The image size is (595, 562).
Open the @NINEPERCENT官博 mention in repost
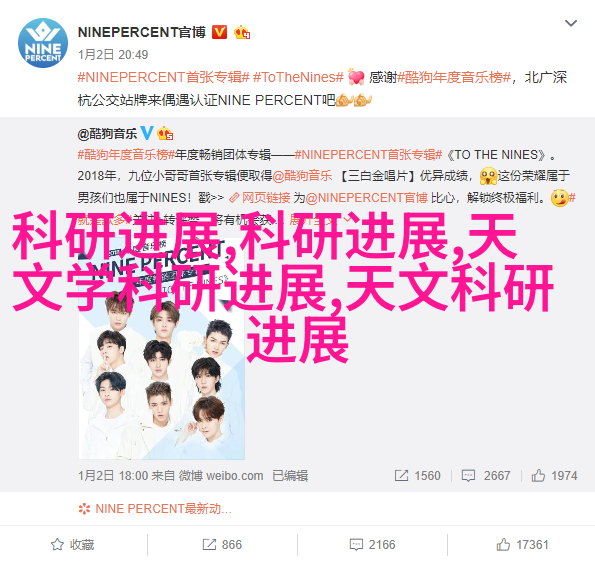pos(366,198)
